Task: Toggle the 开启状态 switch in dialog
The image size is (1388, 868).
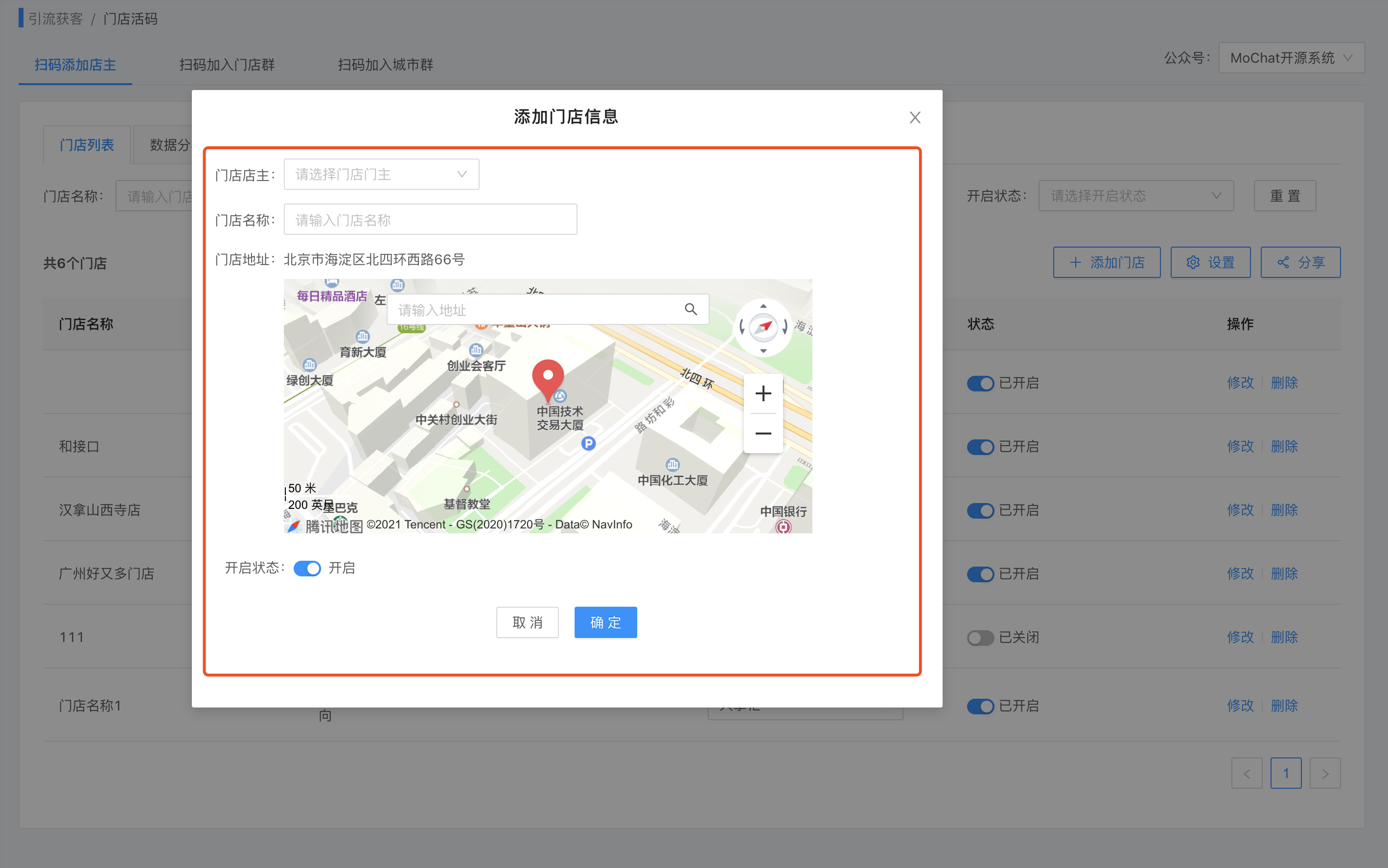Action: tap(307, 569)
